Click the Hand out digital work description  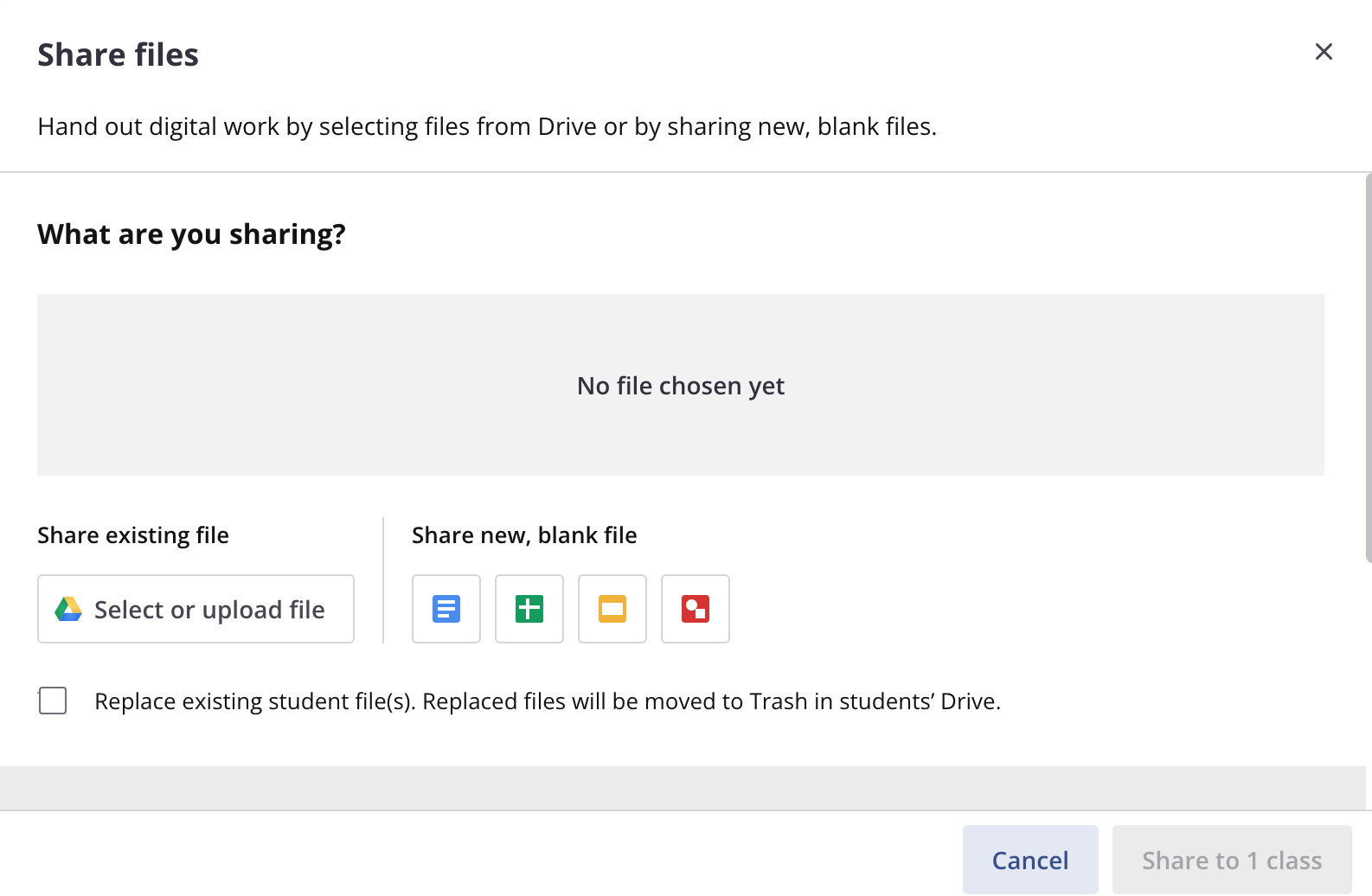point(487,126)
